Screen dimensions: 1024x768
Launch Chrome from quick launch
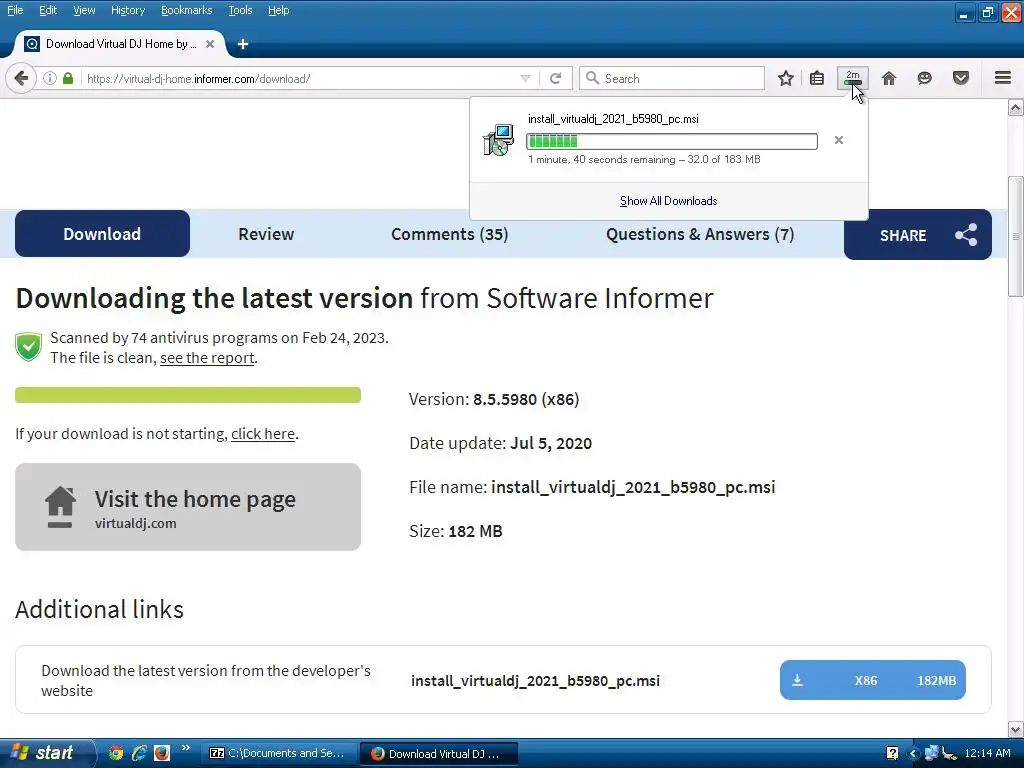click(x=116, y=753)
